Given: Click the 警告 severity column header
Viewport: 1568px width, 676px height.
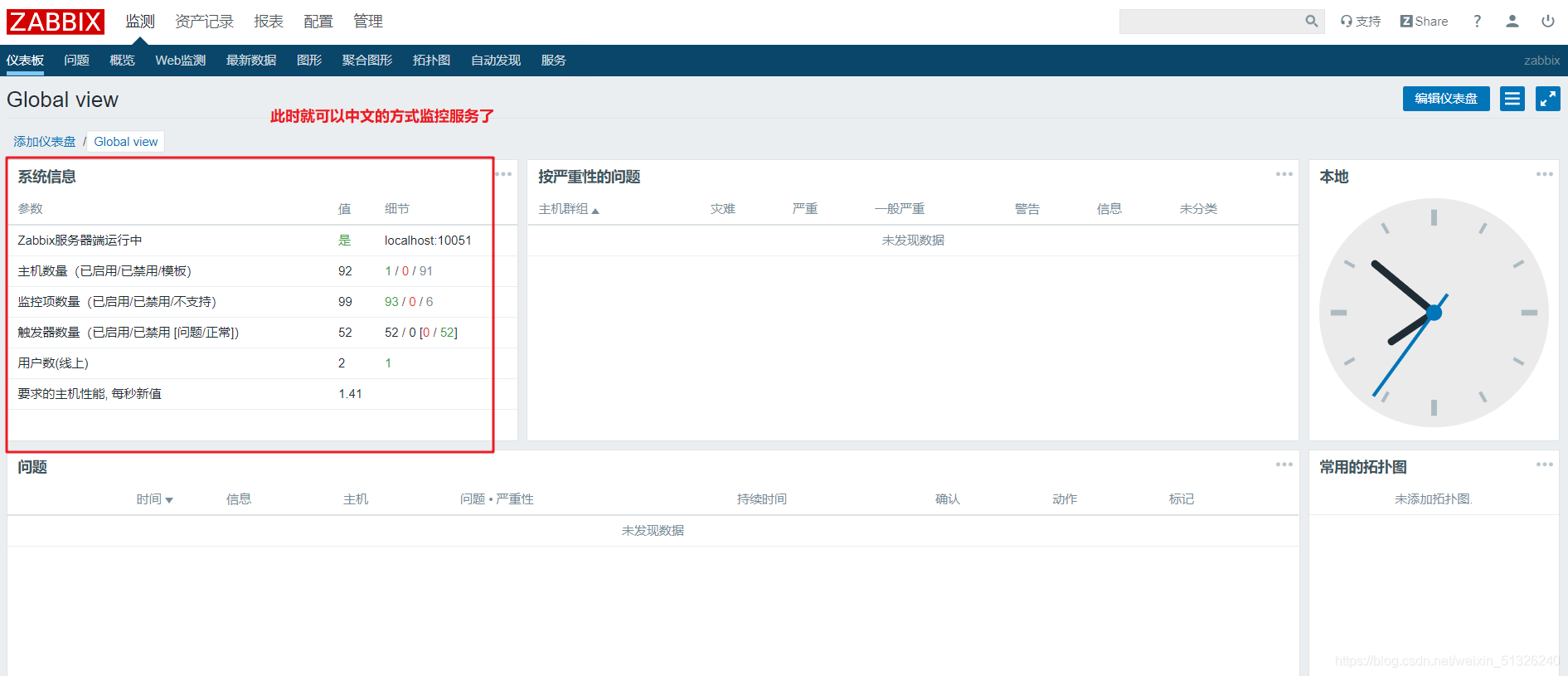Looking at the screenshot, I should click(1027, 209).
